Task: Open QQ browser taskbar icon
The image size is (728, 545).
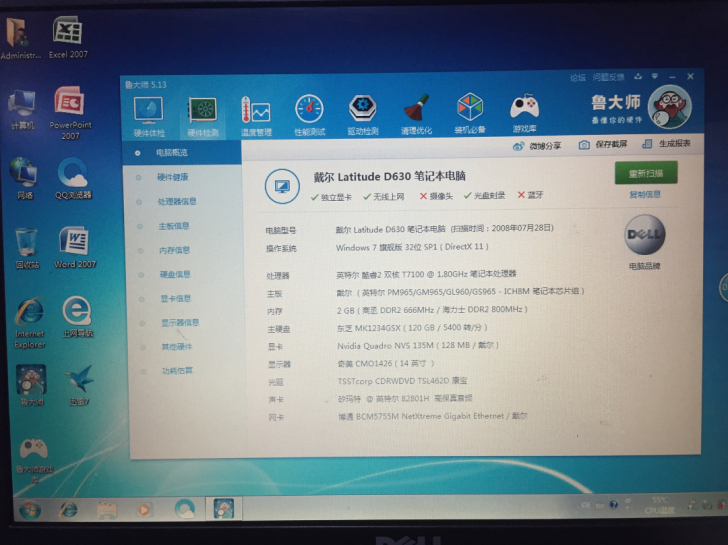Action: point(185,508)
